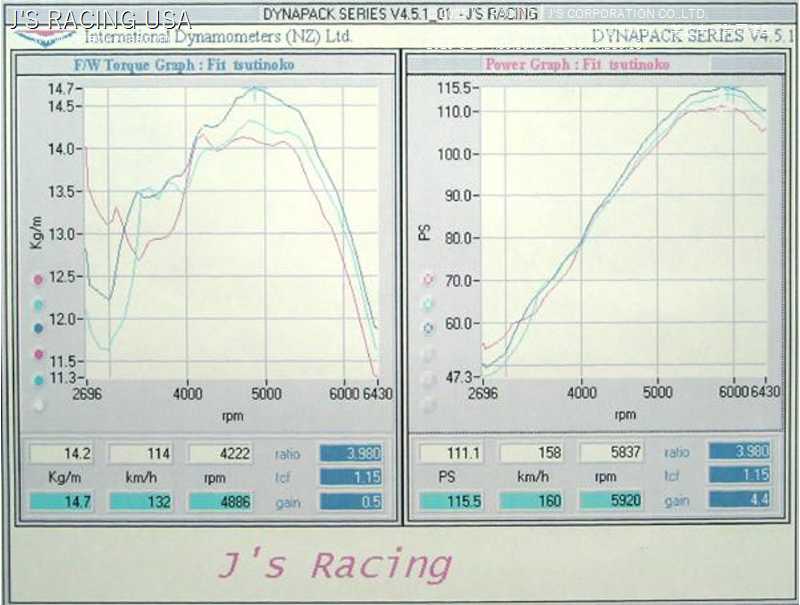This screenshot has height=605, width=800.
Task: Toggle the dark blue run marker in torque graph
Action: pos(39,327)
